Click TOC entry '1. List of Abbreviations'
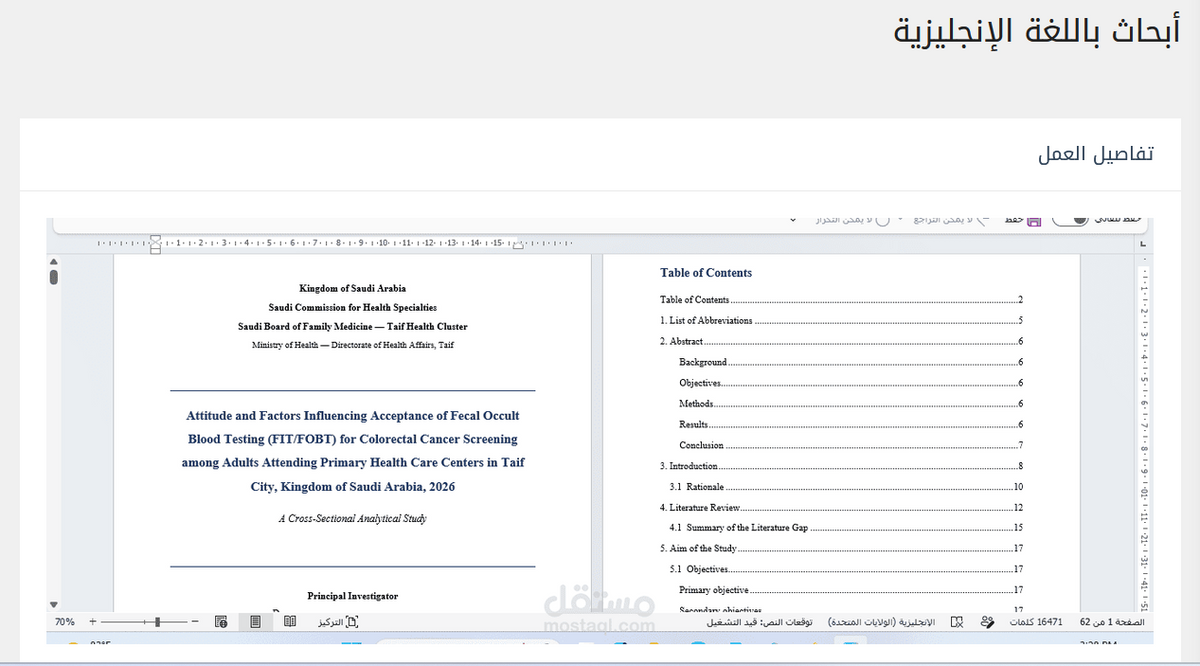1200x666 pixels. click(x=706, y=320)
